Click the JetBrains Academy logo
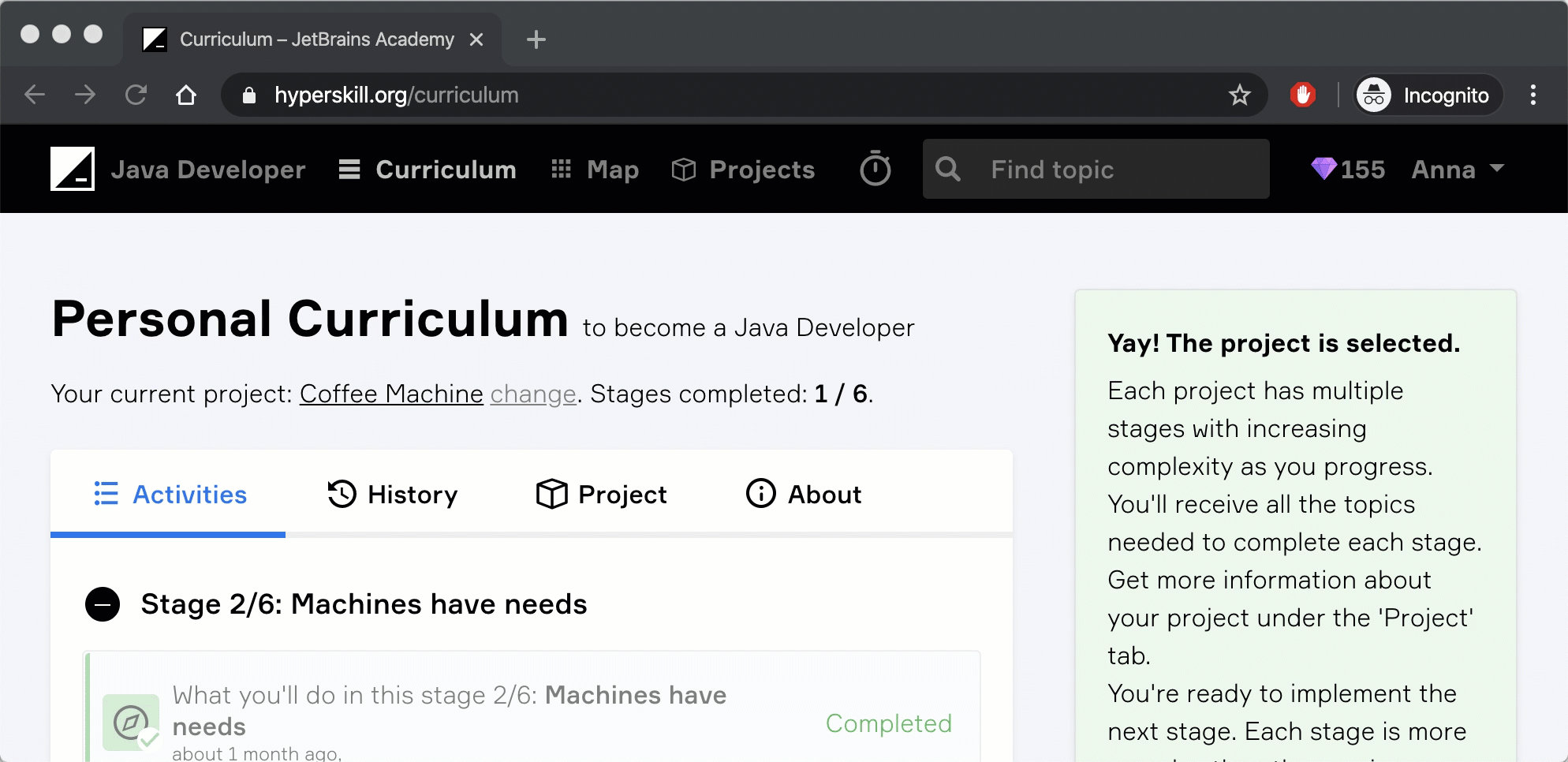 pyautogui.click(x=73, y=169)
